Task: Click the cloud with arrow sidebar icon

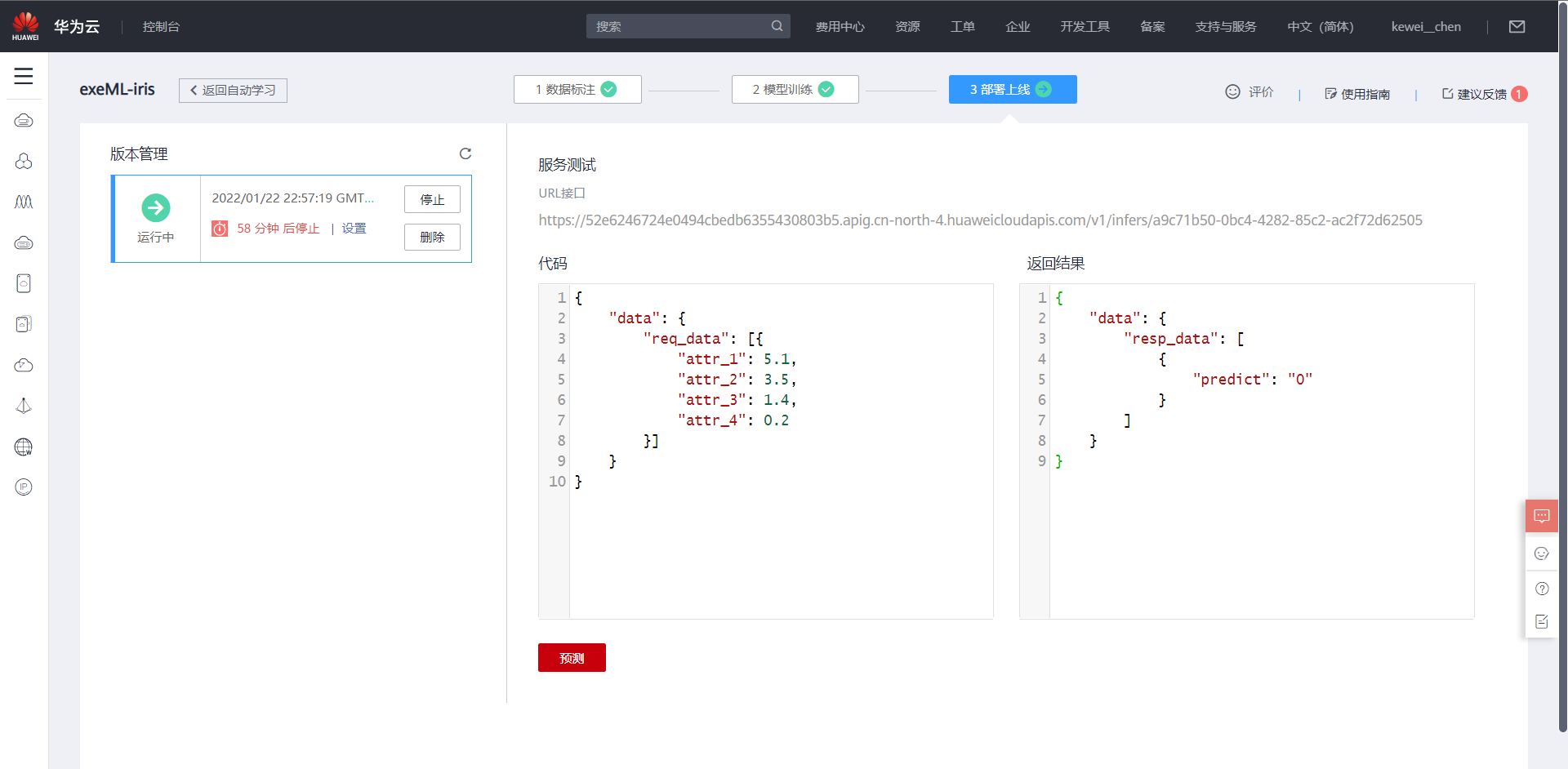Action: pos(24,365)
